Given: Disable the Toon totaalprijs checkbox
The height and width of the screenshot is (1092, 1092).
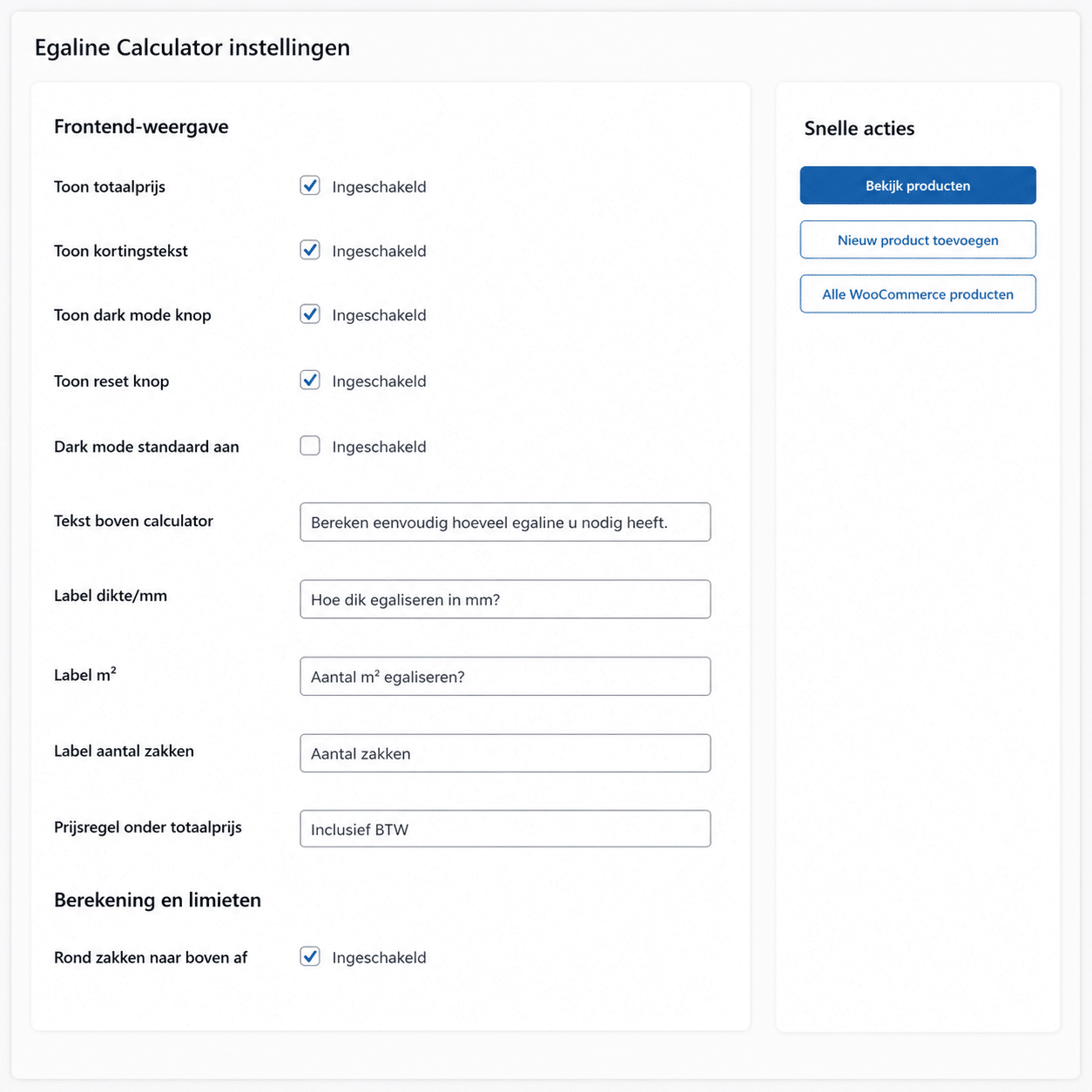Looking at the screenshot, I should [310, 185].
